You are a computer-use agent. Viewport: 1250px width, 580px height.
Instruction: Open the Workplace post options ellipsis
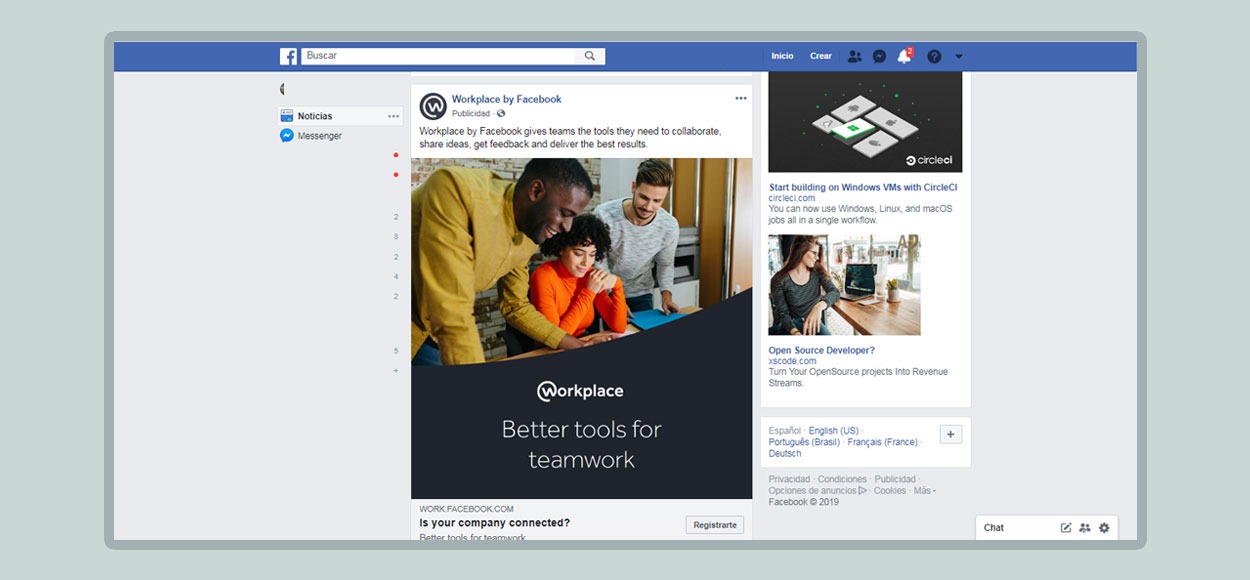tap(741, 98)
